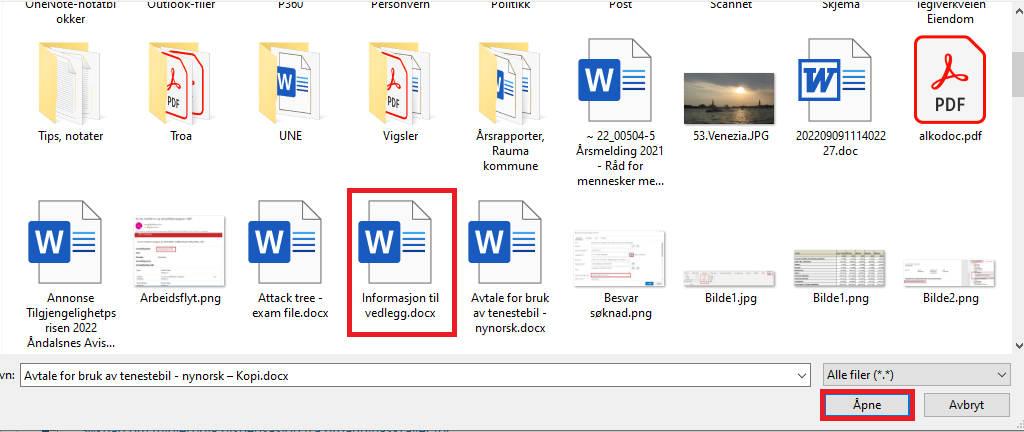Select the Årsmelding 2021 Word document
1024x432 pixels.
click(620, 82)
